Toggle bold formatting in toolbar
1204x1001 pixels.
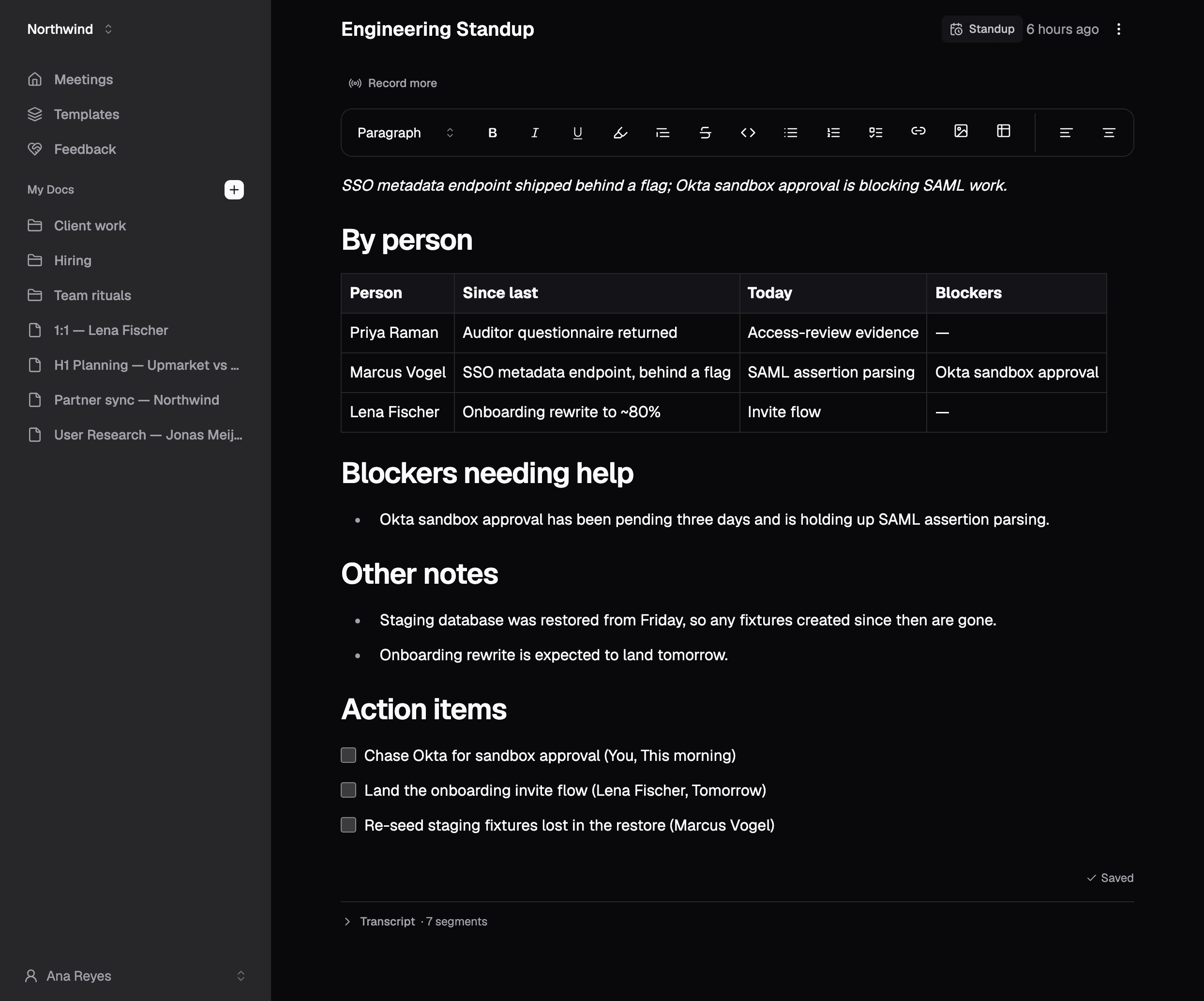coord(492,133)
